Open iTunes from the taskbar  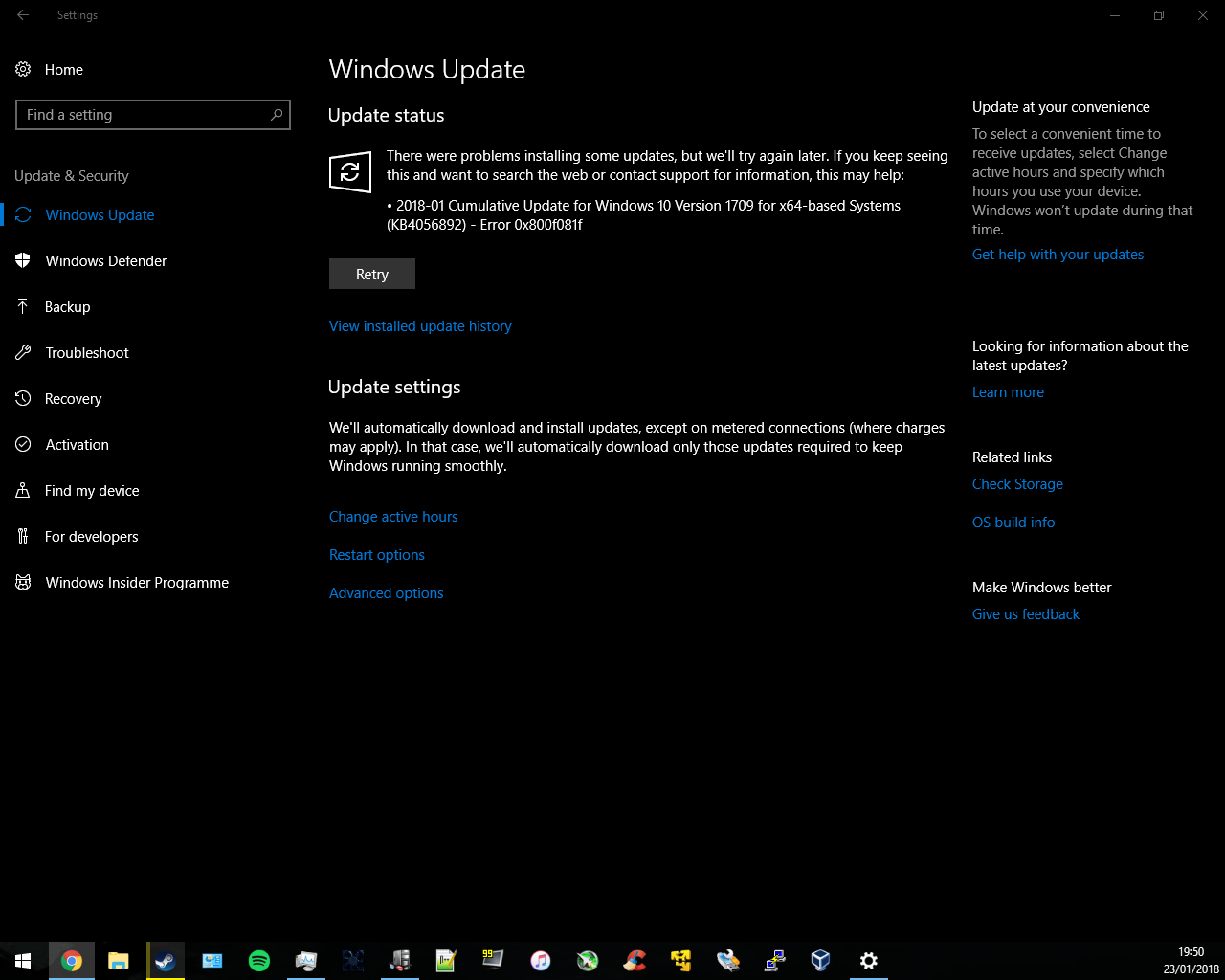pos(540,961)
